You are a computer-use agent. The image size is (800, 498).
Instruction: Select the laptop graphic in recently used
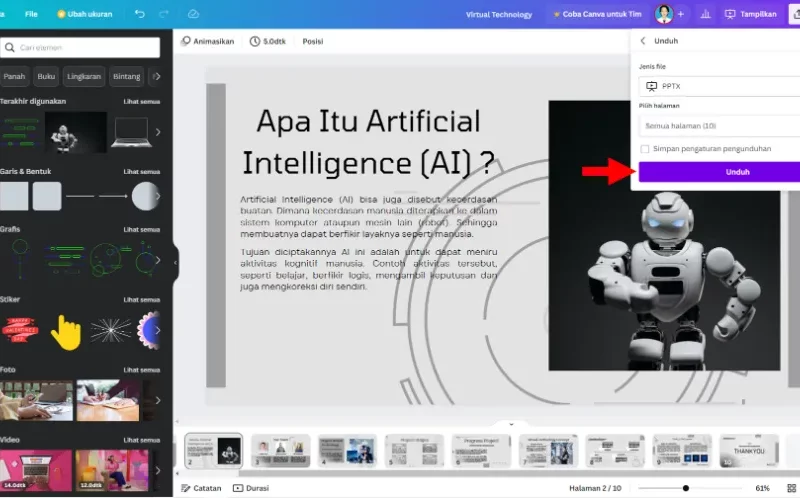coord(131,132)
